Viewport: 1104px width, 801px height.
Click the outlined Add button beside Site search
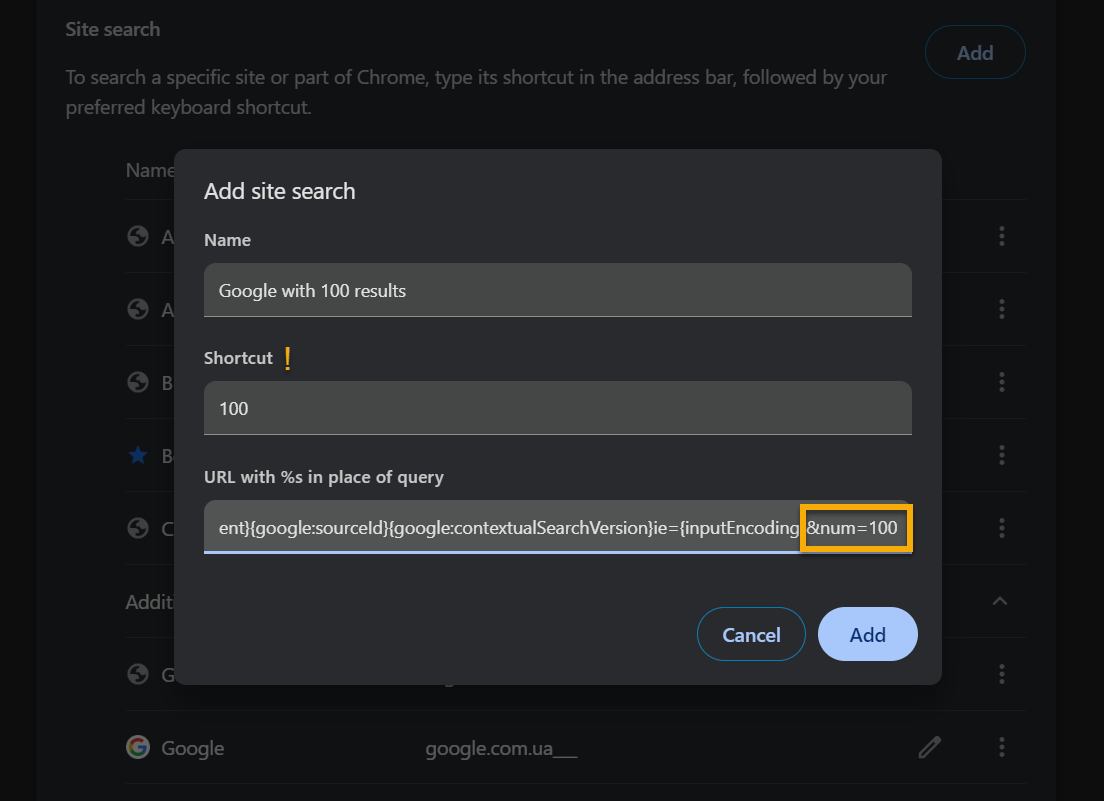click(x=975, y=53)
